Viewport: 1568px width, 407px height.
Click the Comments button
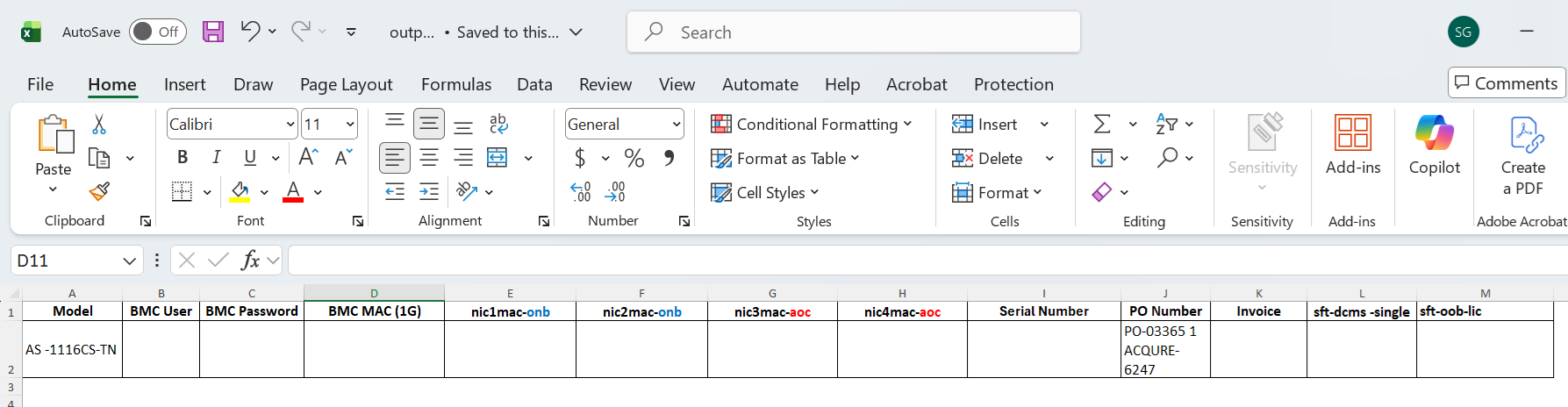(1506, 83)
